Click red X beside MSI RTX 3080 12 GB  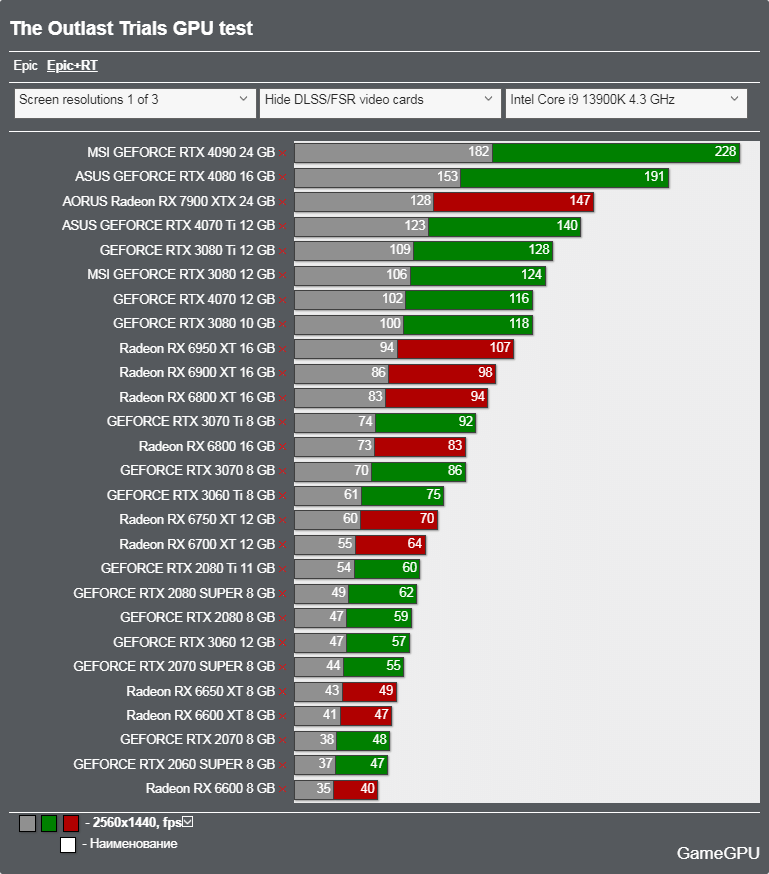tap(283, 275)
